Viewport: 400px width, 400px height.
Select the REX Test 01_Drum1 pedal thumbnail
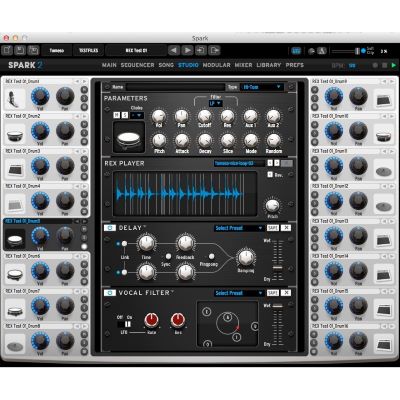15,99
